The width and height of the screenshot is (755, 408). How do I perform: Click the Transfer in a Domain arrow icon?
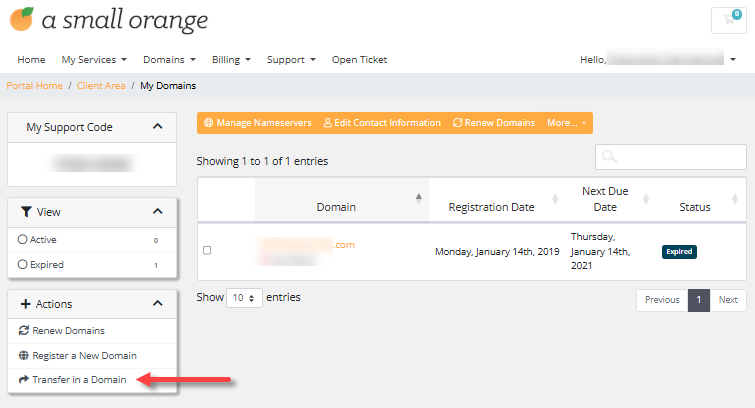click(x=24, y=380)
